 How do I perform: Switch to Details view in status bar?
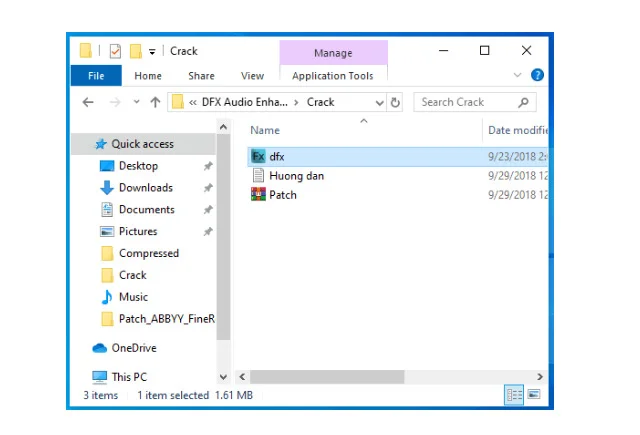pos(513,395)
